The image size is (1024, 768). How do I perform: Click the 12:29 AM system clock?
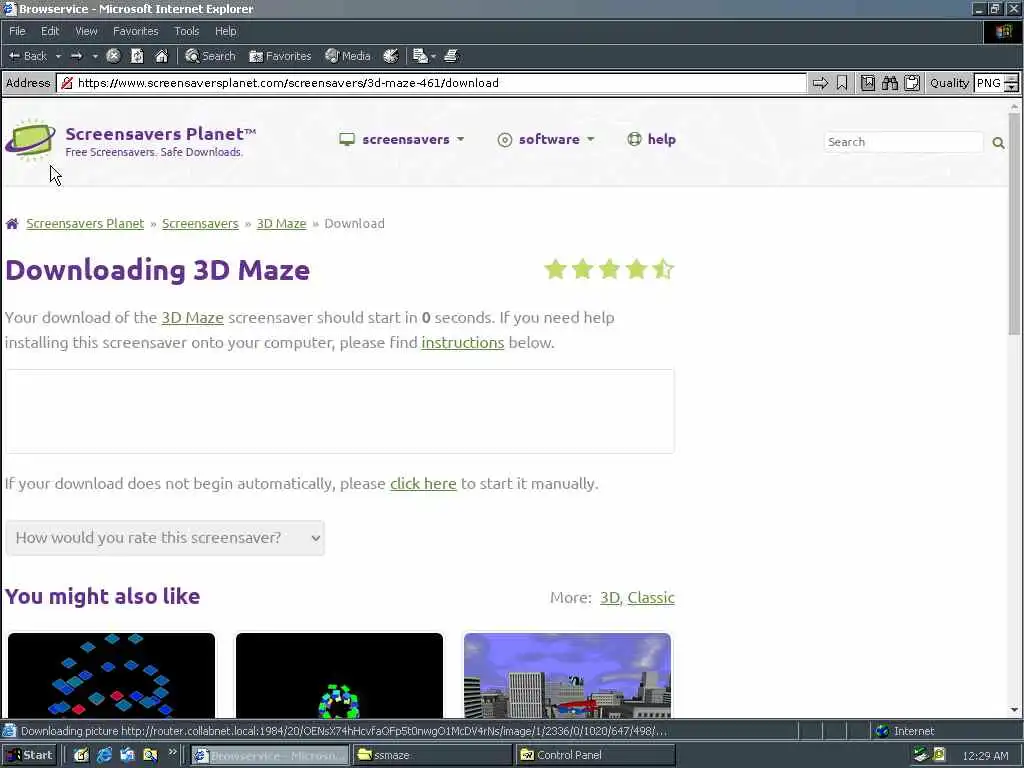click(985, 756)
